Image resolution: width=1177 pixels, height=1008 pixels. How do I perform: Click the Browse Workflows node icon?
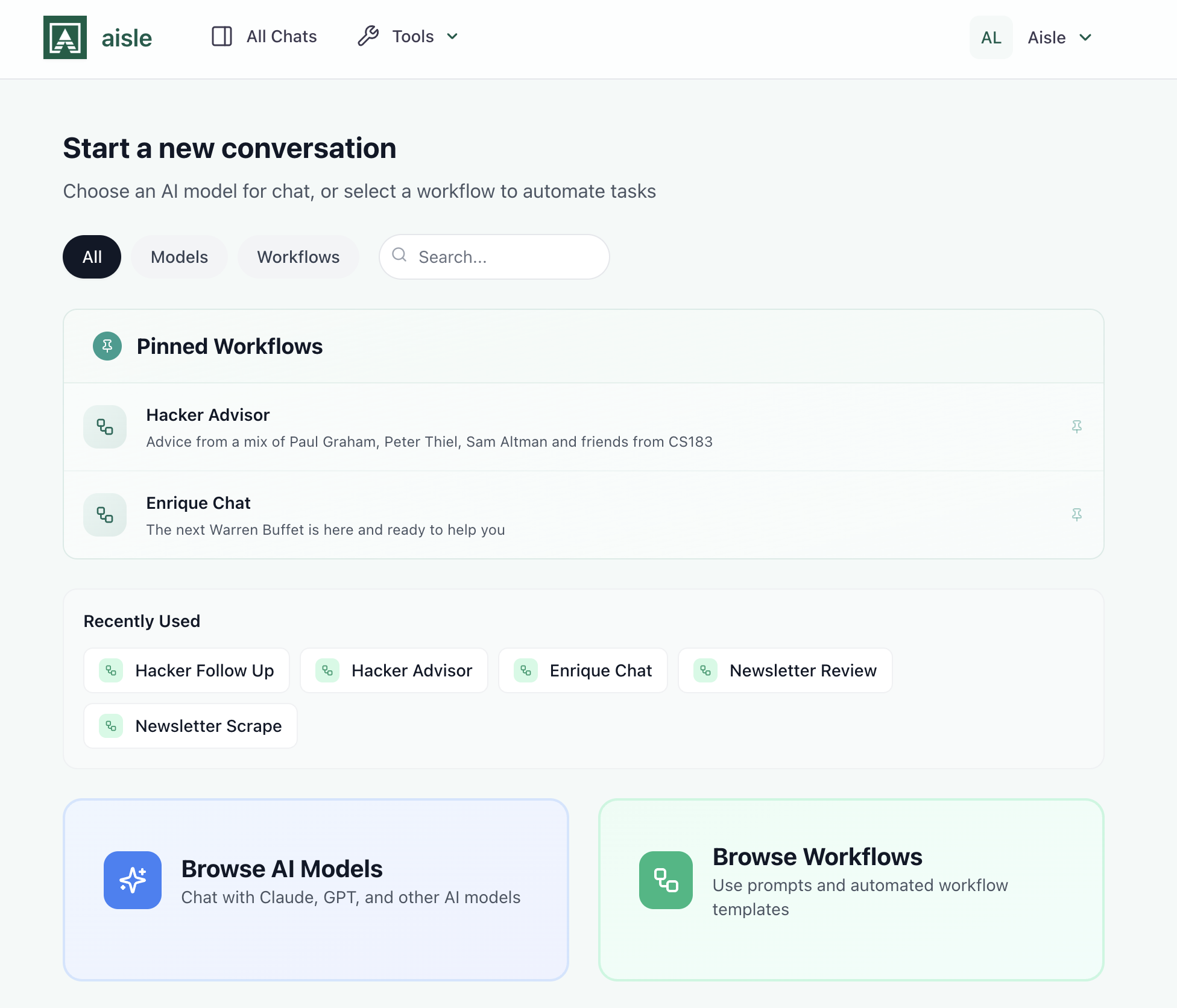666,880
